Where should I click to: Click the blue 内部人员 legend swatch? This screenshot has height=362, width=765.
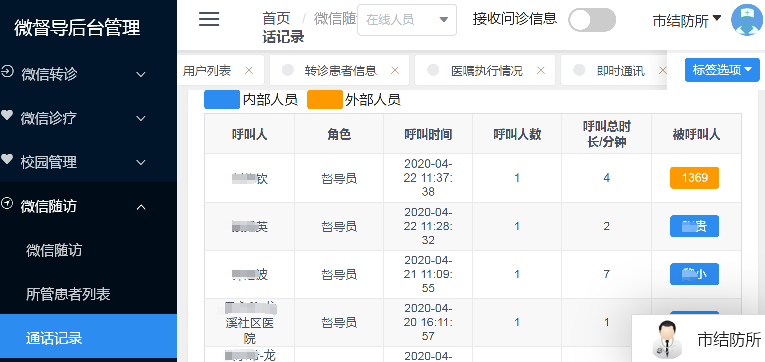[221, 100]
